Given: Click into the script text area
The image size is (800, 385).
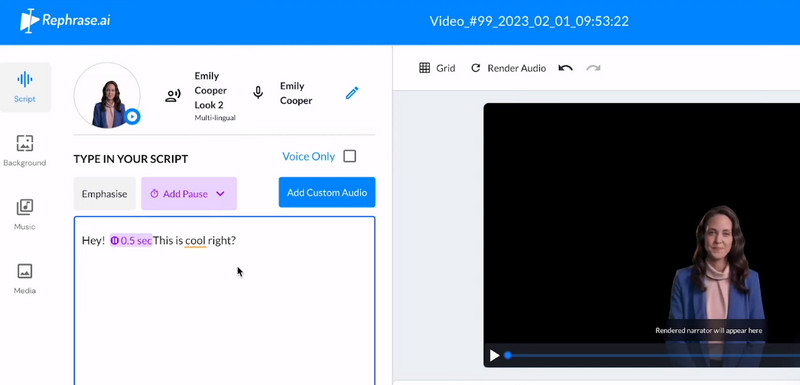Looking at the screenshot, I should click(224, 301).
